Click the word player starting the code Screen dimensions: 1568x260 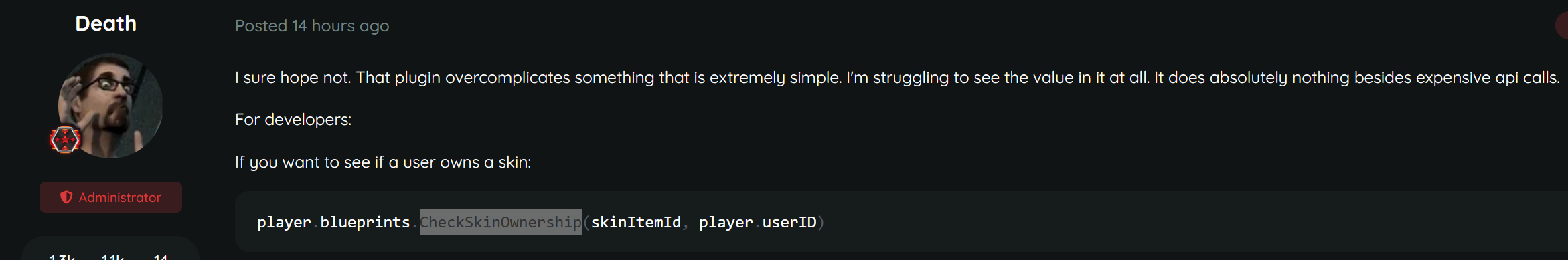point(284,222)
